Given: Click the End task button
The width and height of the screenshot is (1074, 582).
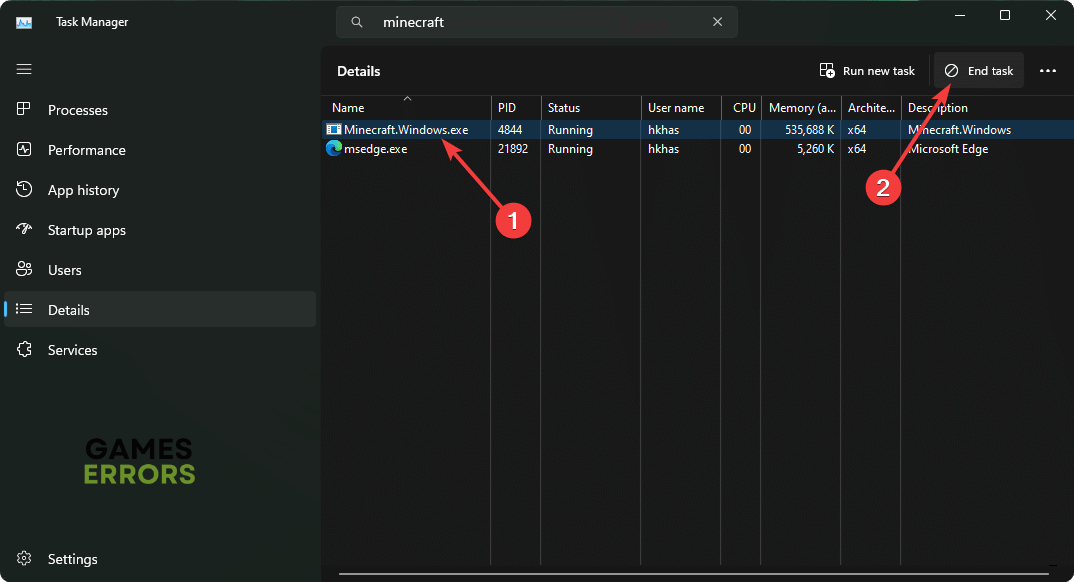Looking at the screenshot, I should pyautogui.click(x=979, y=71).
